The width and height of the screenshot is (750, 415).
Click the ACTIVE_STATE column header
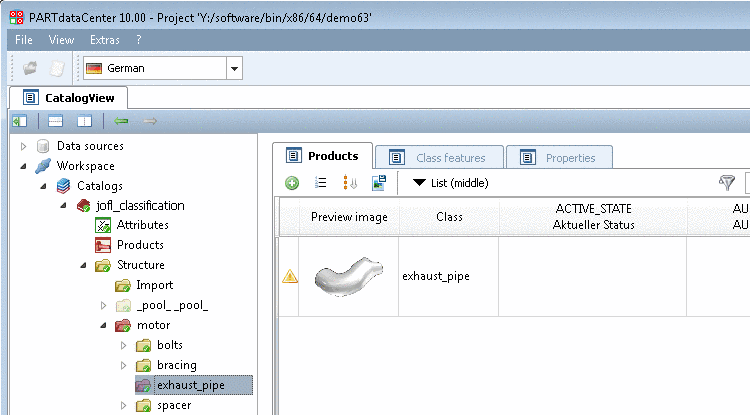[593, 216]
